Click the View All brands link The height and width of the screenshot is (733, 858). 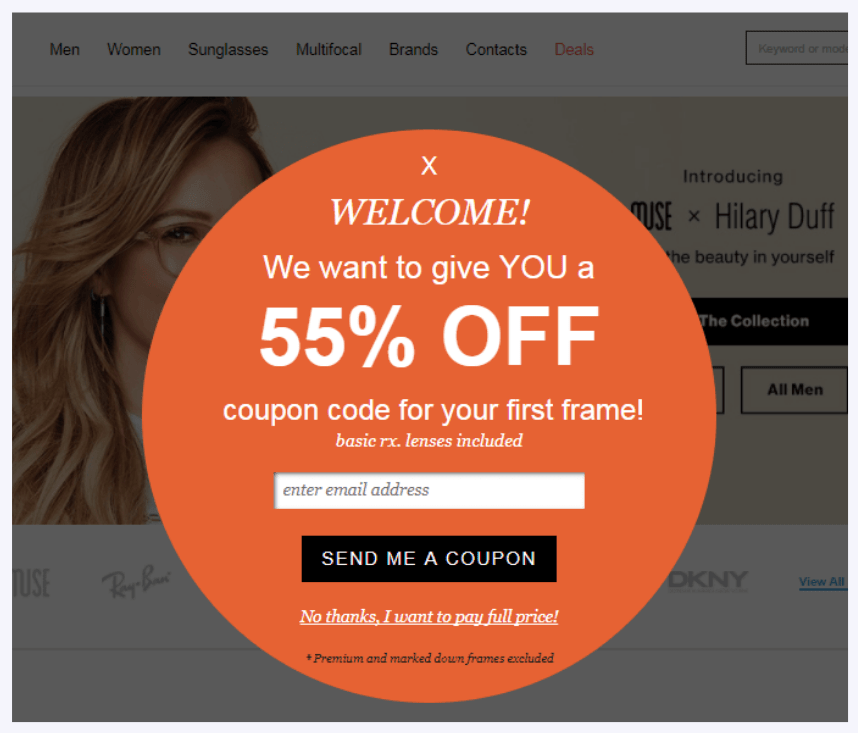(x=822, y=581)
